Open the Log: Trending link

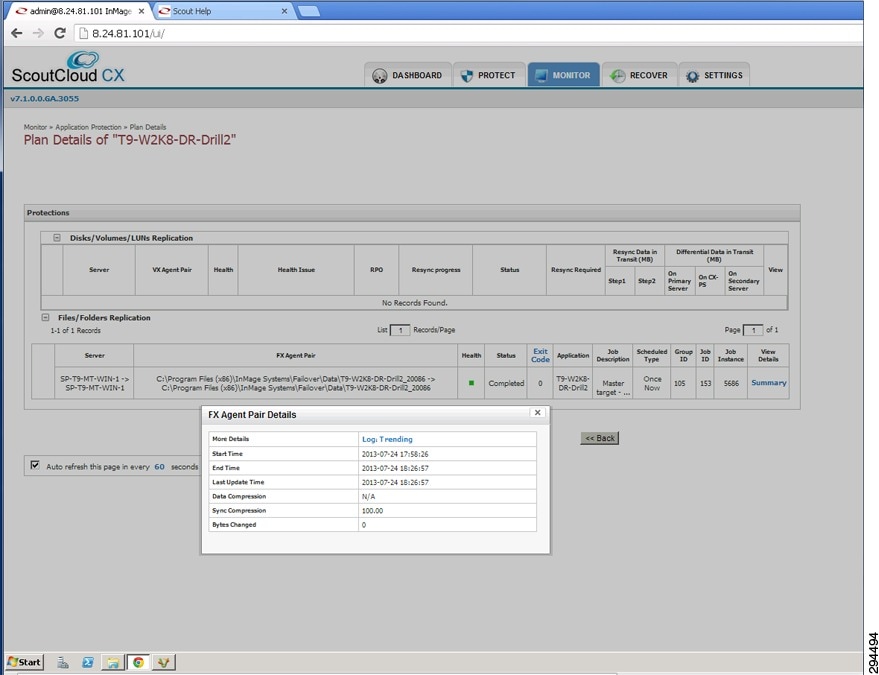coord(387,439)
